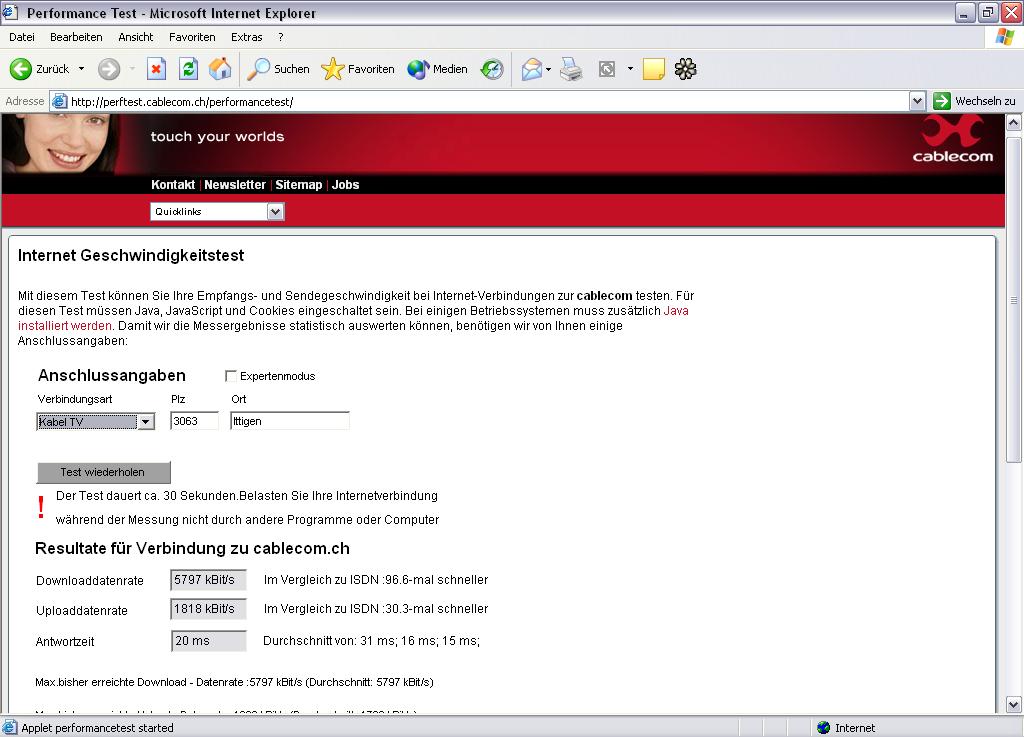Viewport: 1024px width, 737px height.
Task: Open the Favoriten star panel
Action: tap(358, 69)
